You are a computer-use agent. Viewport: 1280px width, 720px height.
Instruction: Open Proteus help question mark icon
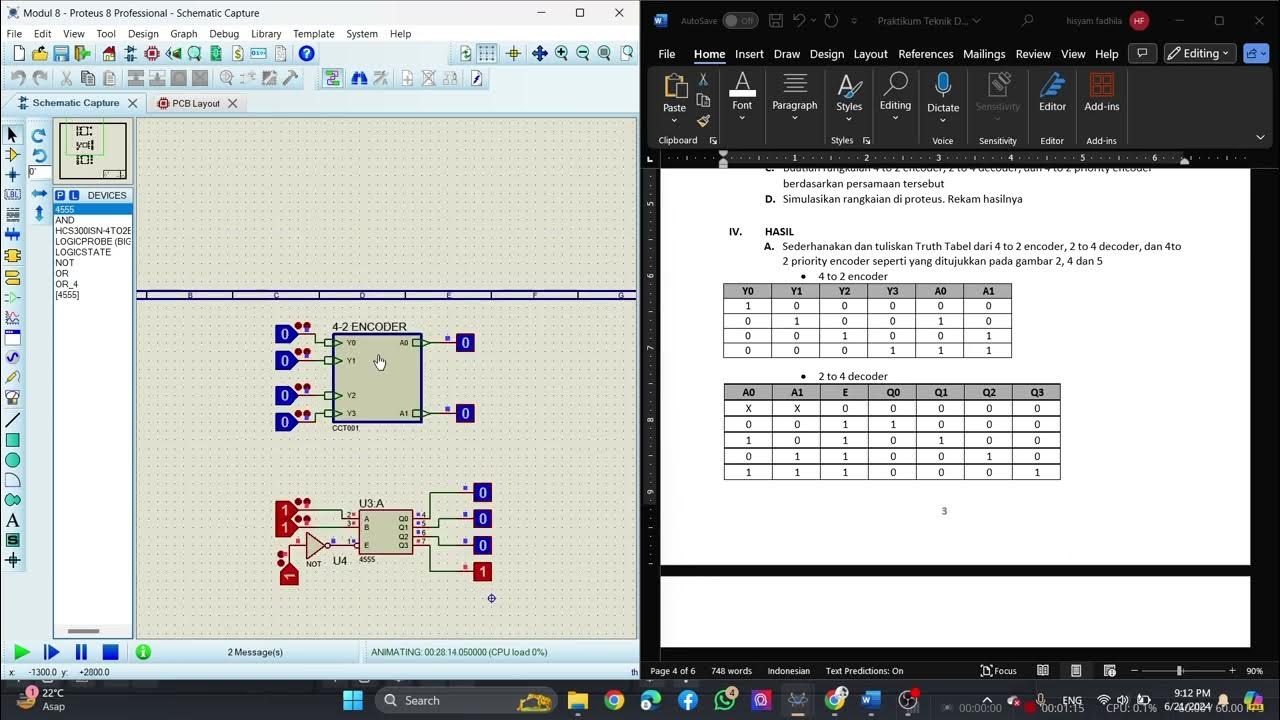coord(307,54)
